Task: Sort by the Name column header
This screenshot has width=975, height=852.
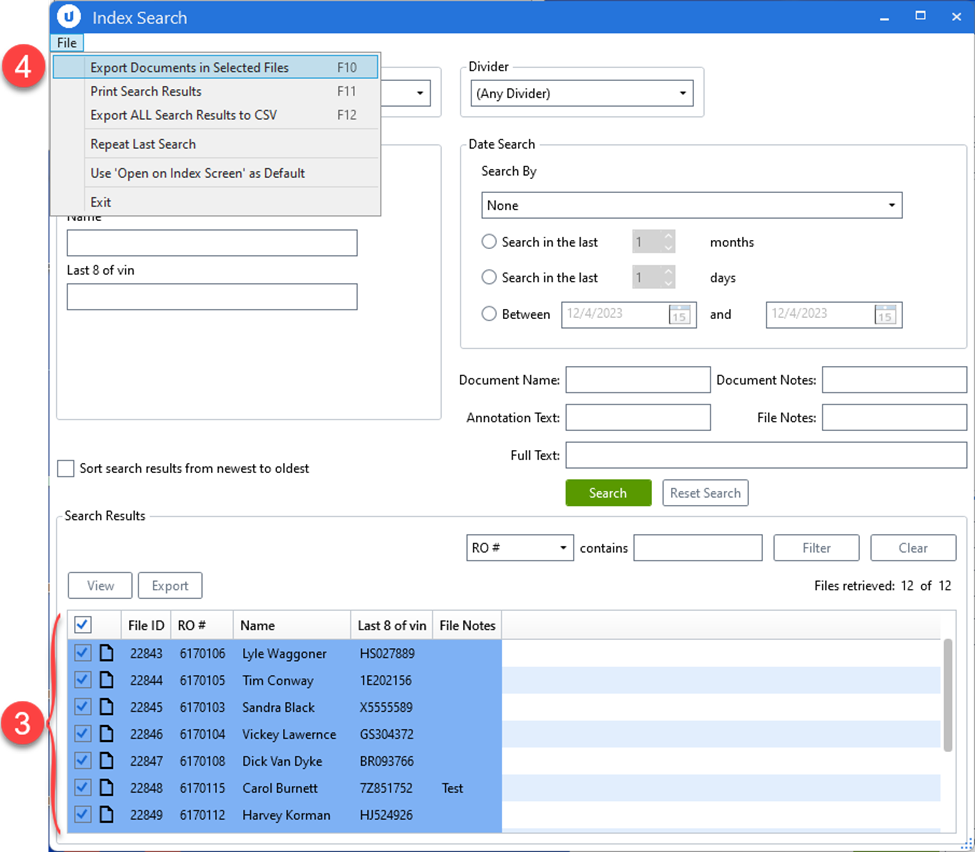Action: click(x=292, y=625)
